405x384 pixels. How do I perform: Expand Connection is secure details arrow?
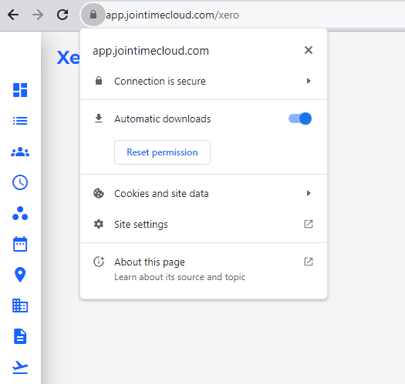click(x=308, y=81)
